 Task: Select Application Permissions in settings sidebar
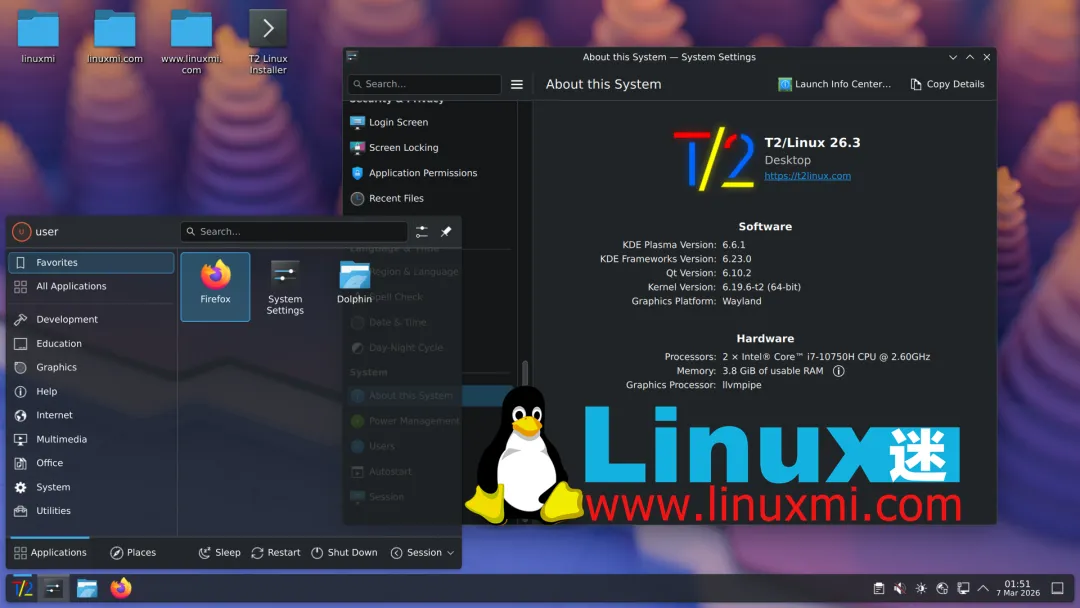pos(430,173)
